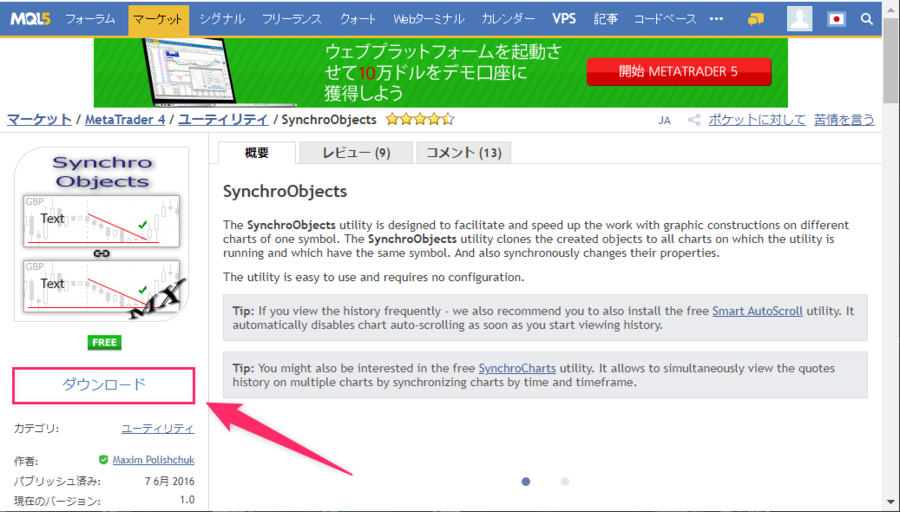Open the messages chat icon
The width and height of the screenshot is (900, 512).
[755, 20]
